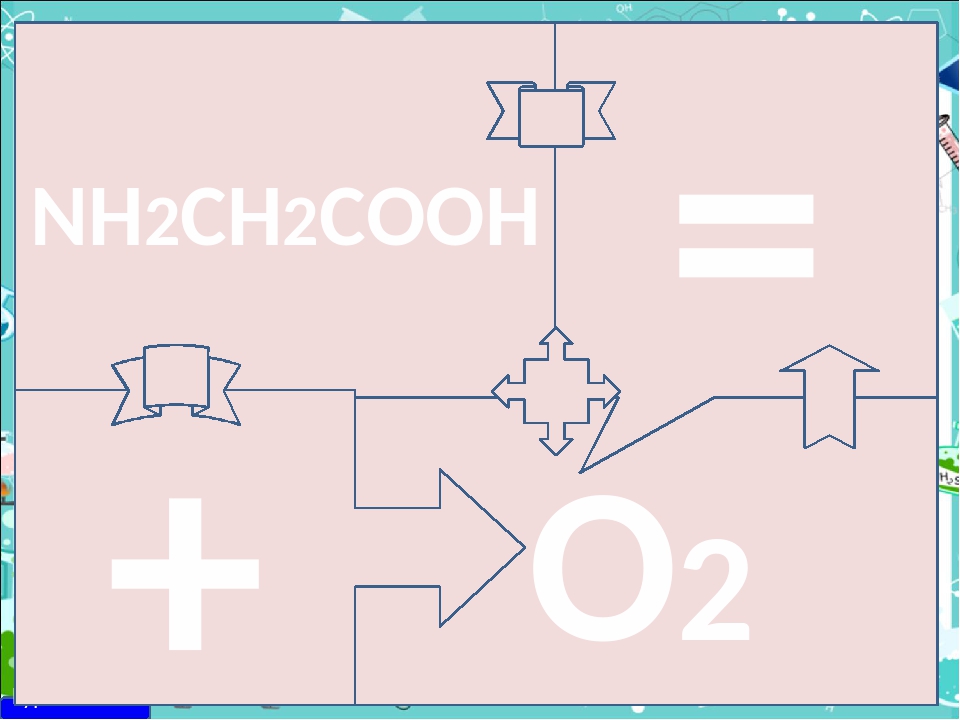The height and width of the screenshot is (720, 960).
Task: Click the horizontal line left of four-way arrow
Action: coord(425,397)
